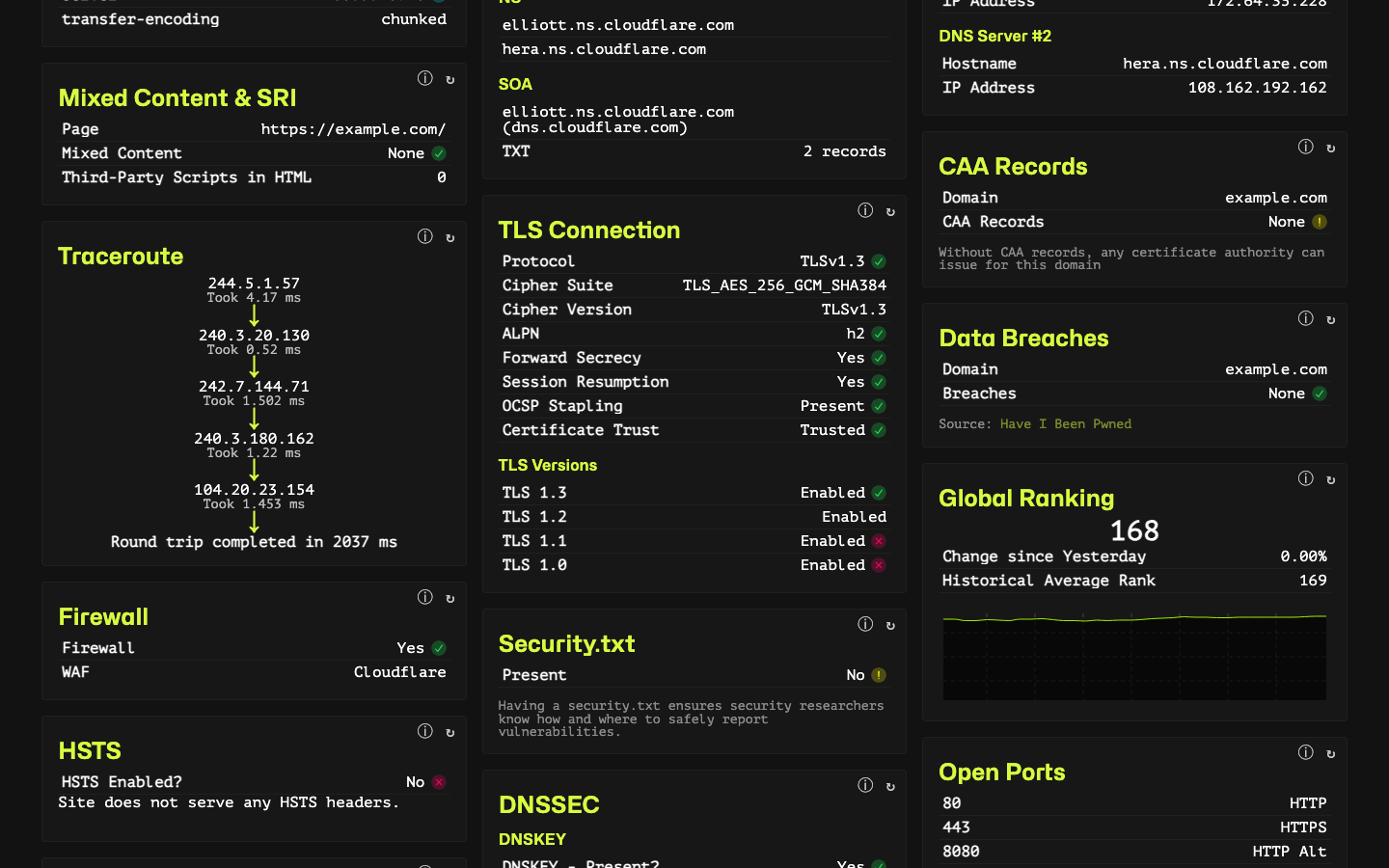Select the traceroute hop 104.20.23.154
Screen dimensions: 1389x868
254,490
